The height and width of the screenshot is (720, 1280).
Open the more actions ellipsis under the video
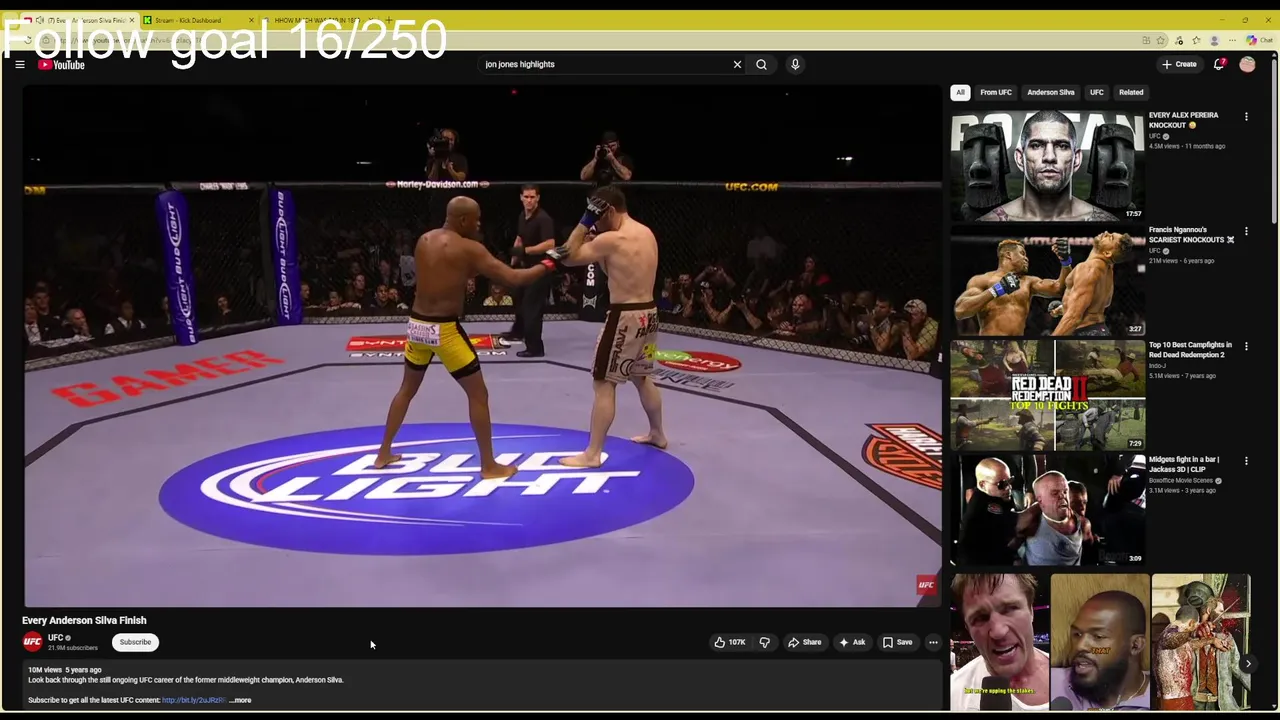pyautogui.click(x=933, y=642)
